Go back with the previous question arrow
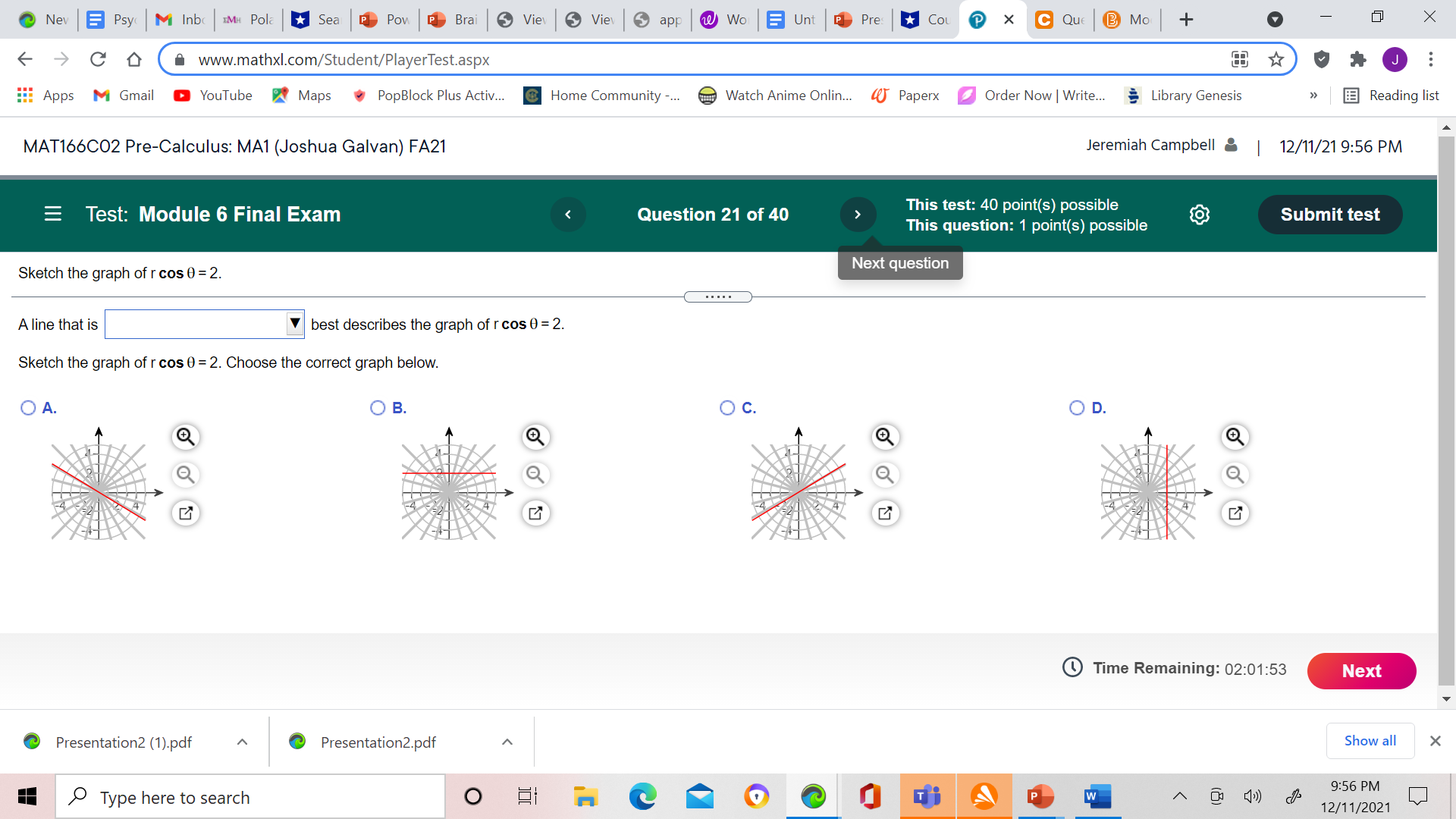 [568, 215]
